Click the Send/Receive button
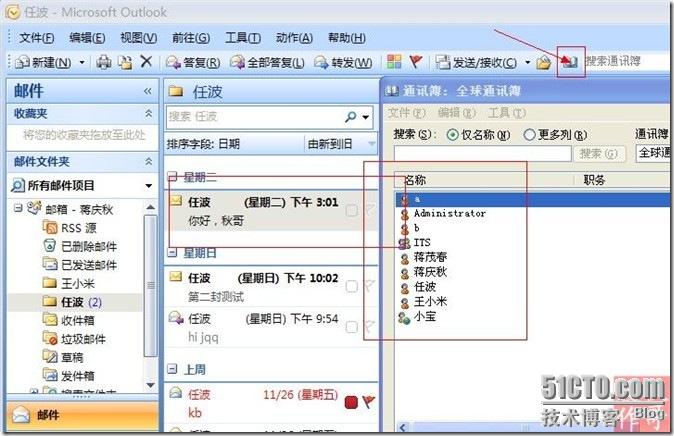674x436 pixels. tap(476, 63)
